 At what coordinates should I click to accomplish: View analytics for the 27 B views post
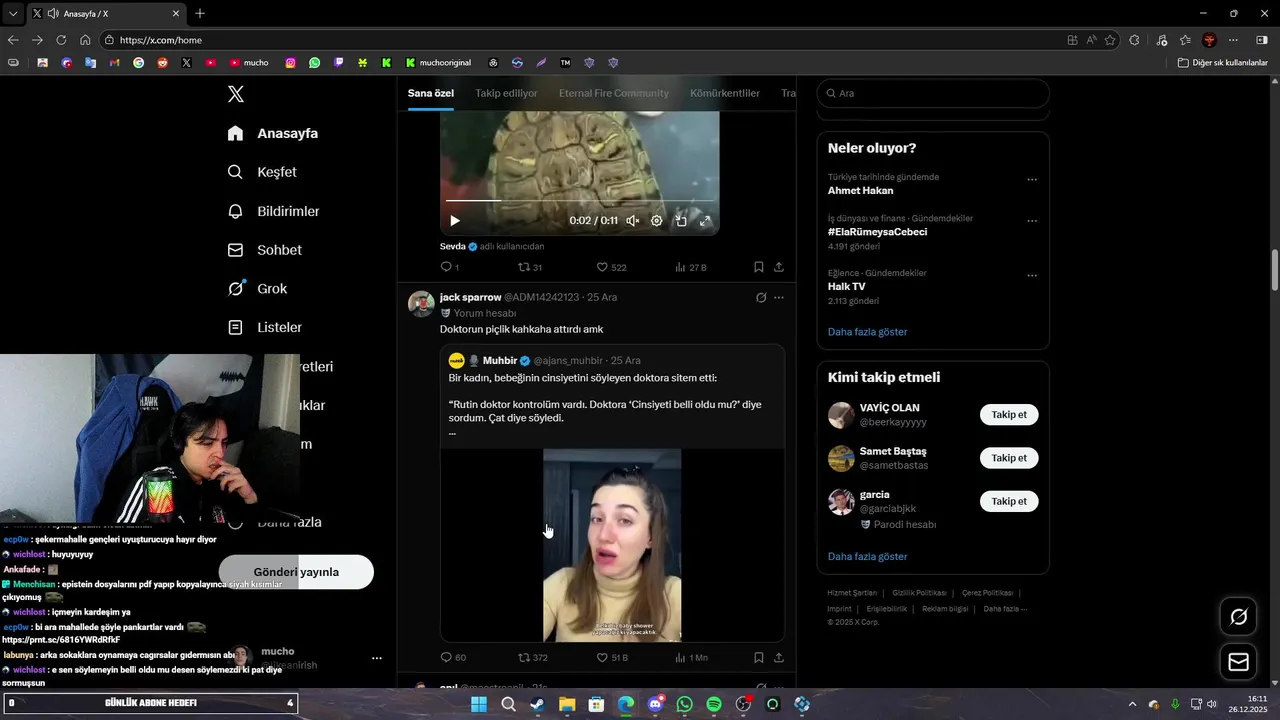point(691,267)
